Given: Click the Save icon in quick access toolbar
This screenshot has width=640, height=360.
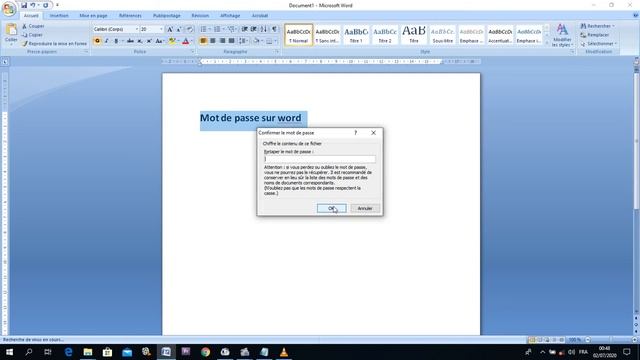Looking at the screenshot, I should click(x=24, y=5).
